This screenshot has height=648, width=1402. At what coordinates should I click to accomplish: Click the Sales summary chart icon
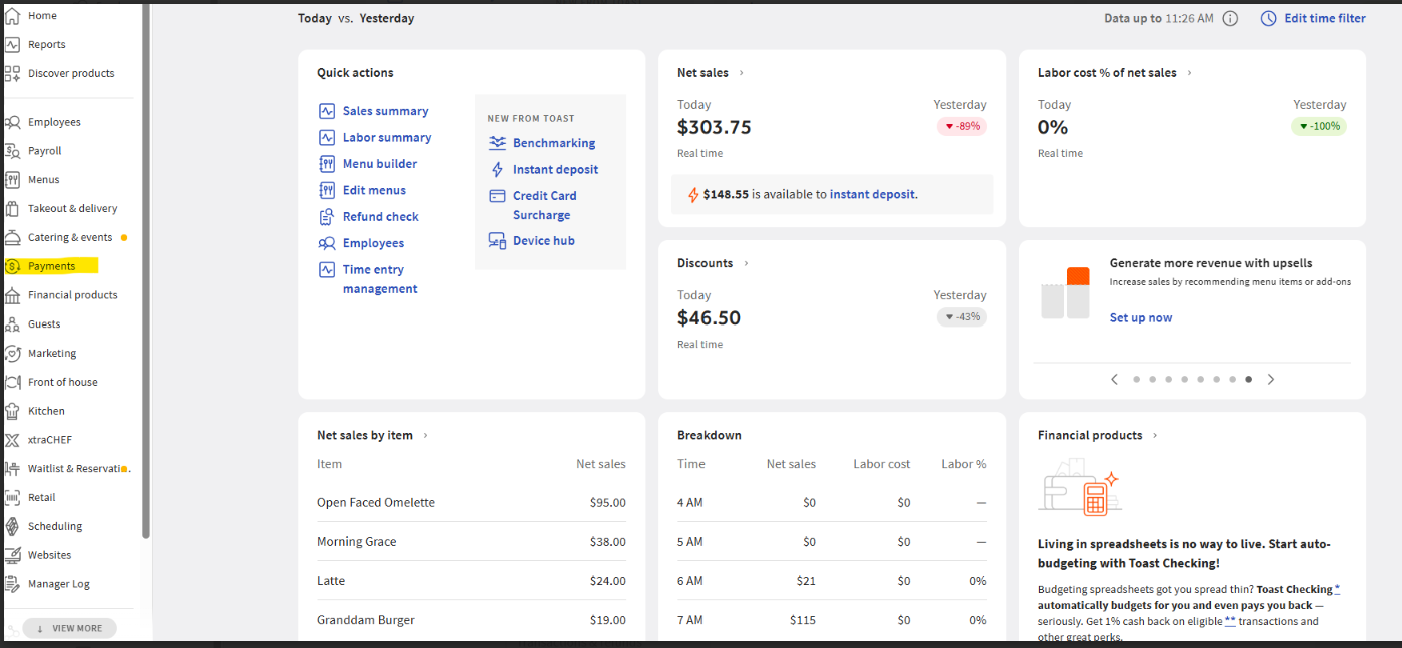(x=326, y=111)
